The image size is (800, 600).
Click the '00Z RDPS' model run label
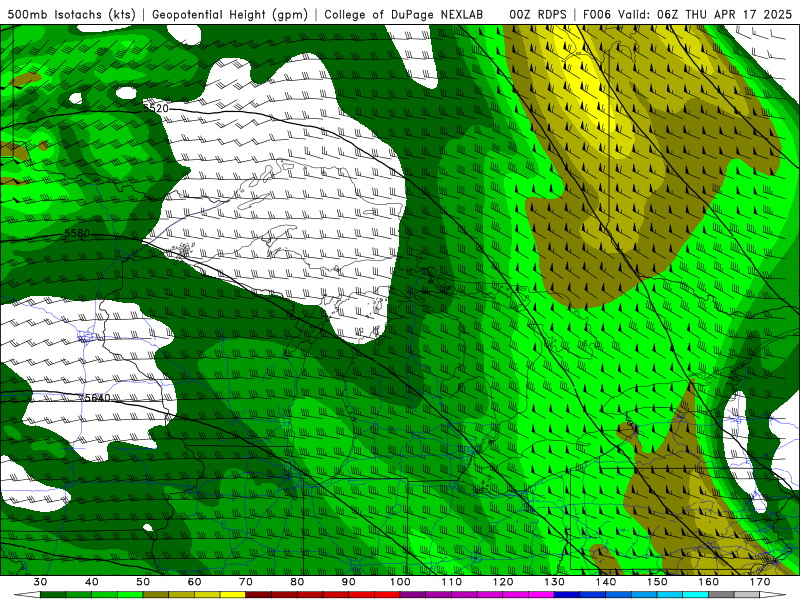(538, 15)
